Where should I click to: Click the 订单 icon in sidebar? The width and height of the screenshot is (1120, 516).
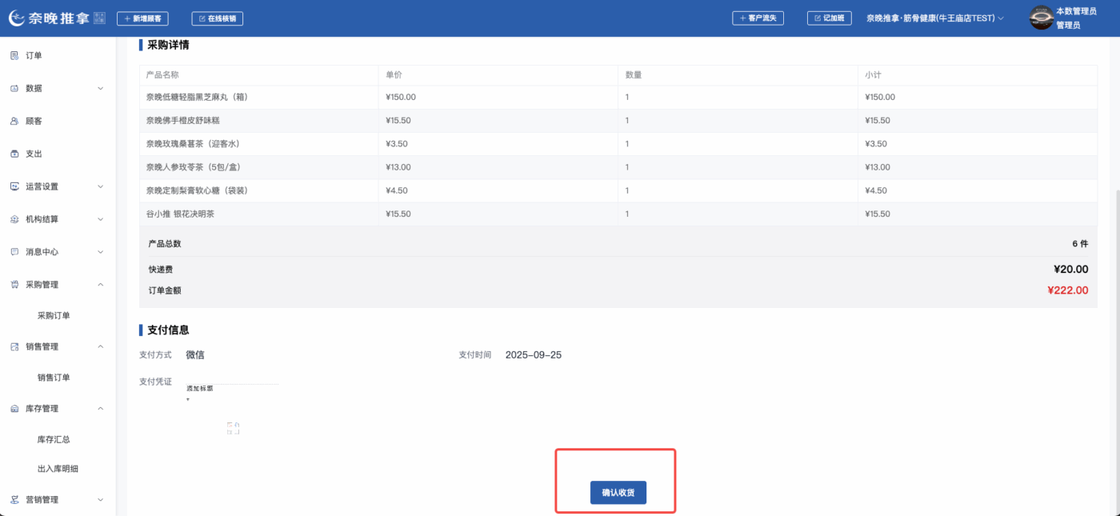14,56
